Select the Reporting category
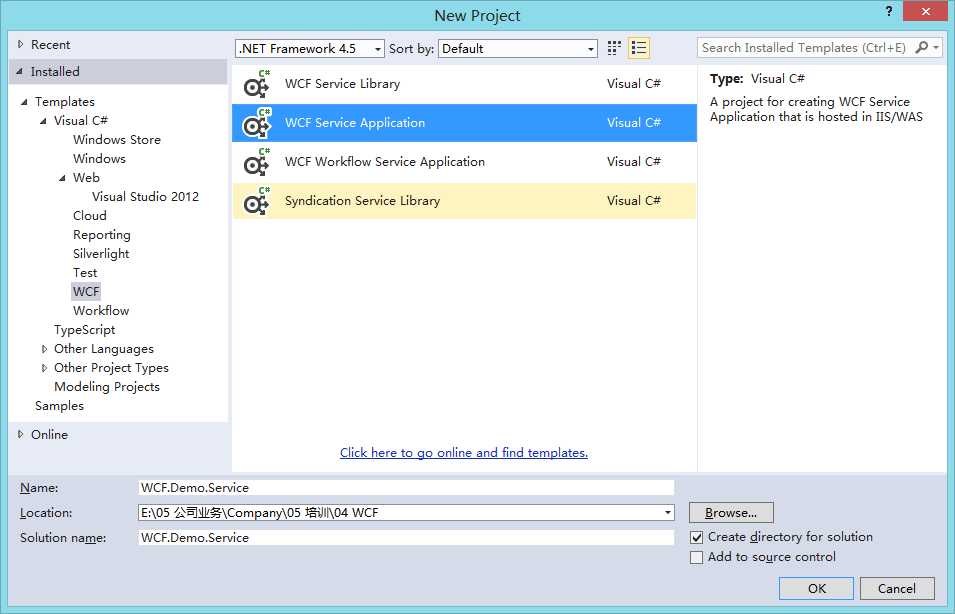Viewport: 955px width, 614px height. click(x=102, y=235)
